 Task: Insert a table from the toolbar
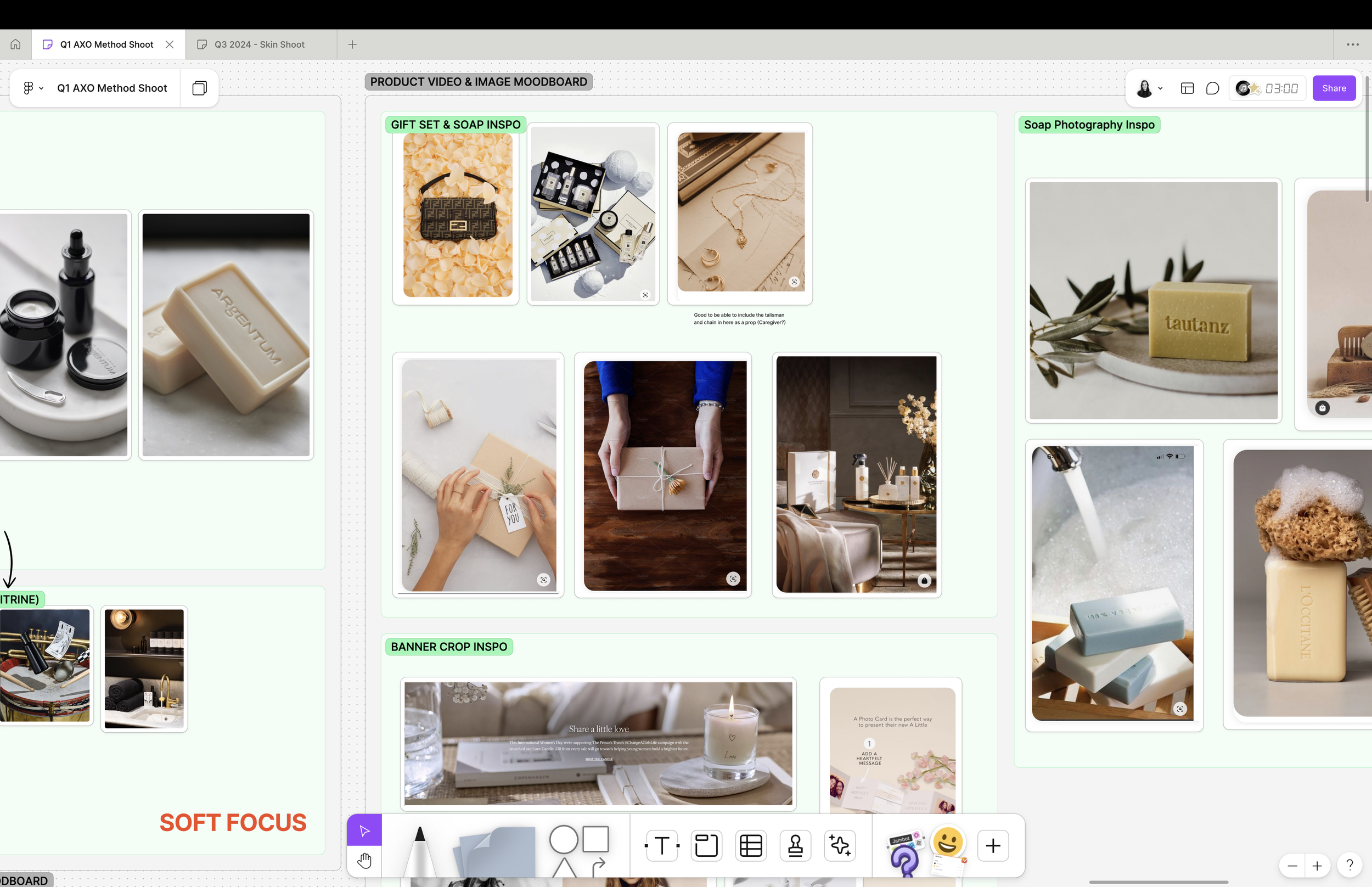[751, 845]
